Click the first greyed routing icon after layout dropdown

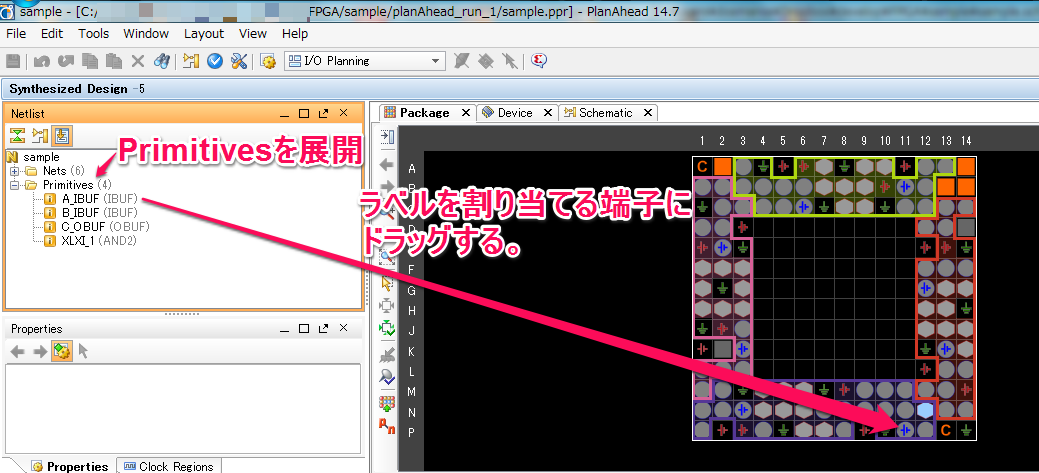461,61
